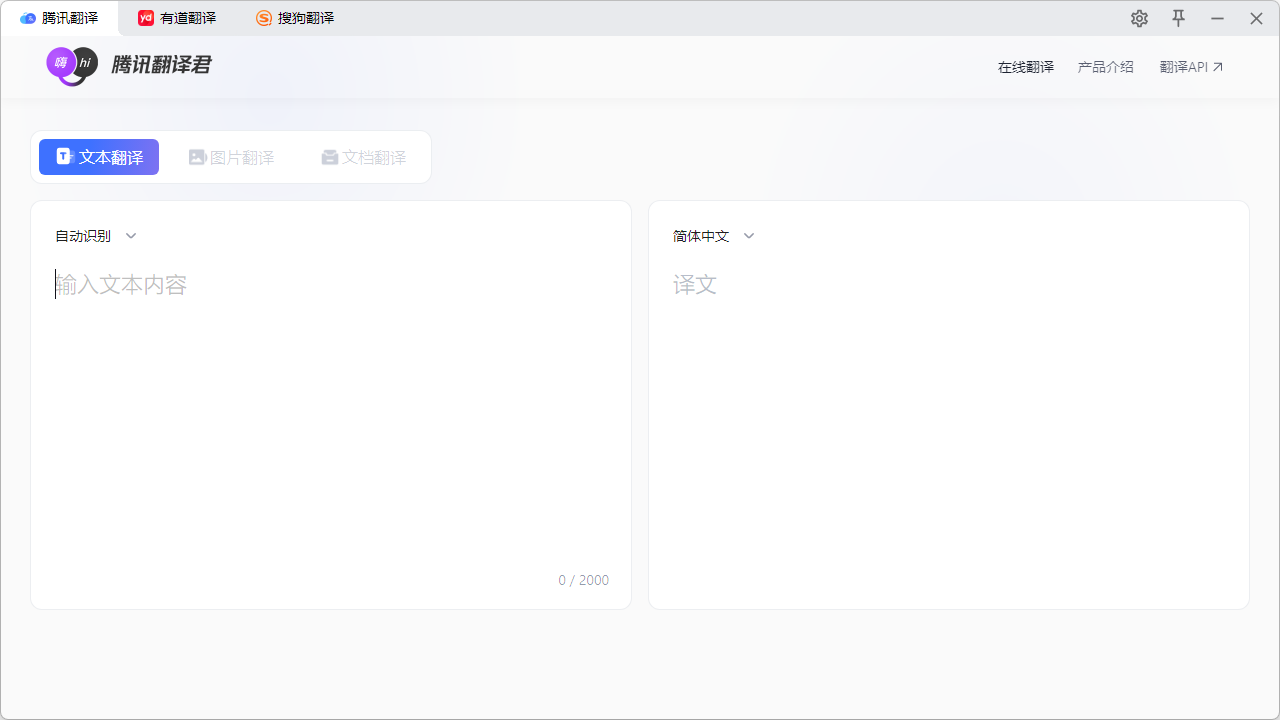This screenshot has width=1280, height=720.
Task: Click the 搜狗翻译 orange S icon
Action: (264, 18)
